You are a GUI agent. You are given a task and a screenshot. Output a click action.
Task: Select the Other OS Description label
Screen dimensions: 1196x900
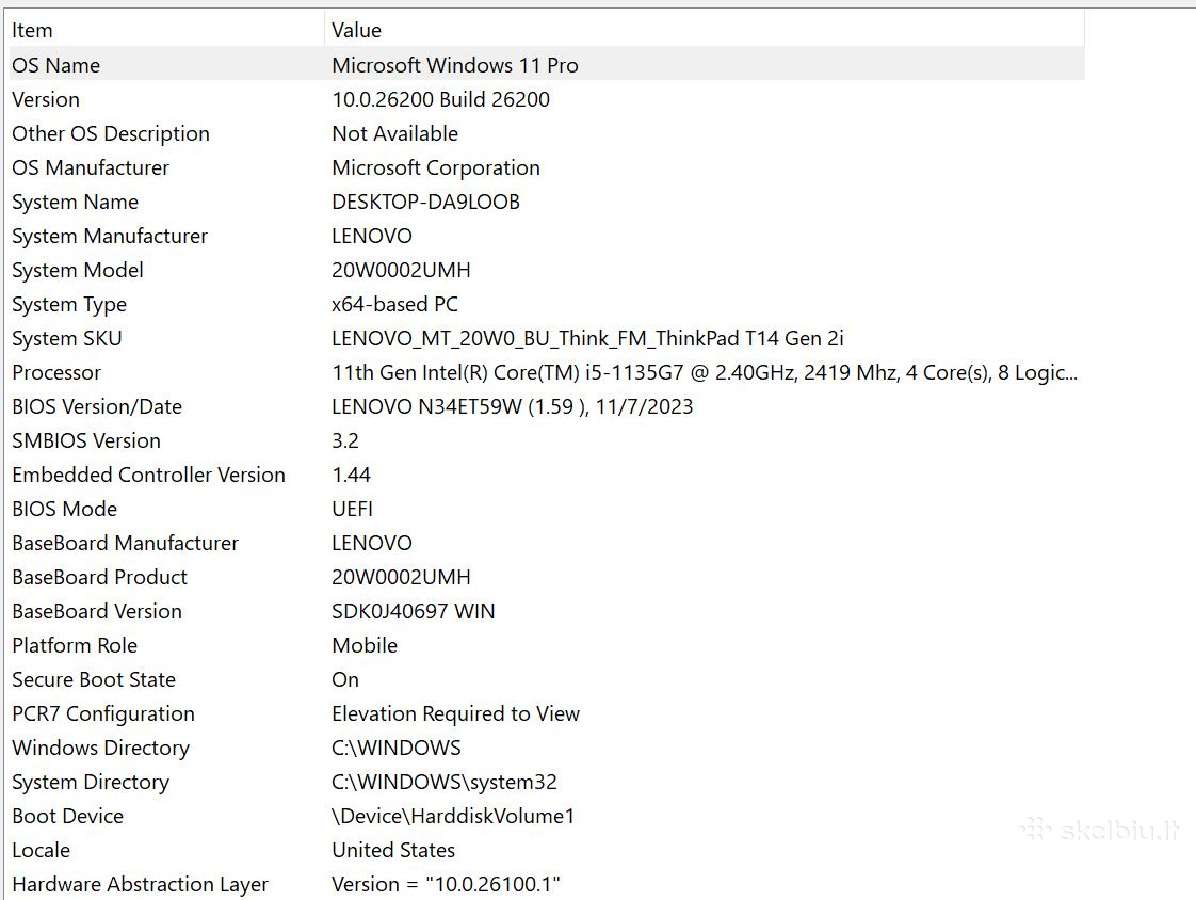(111, 133)
